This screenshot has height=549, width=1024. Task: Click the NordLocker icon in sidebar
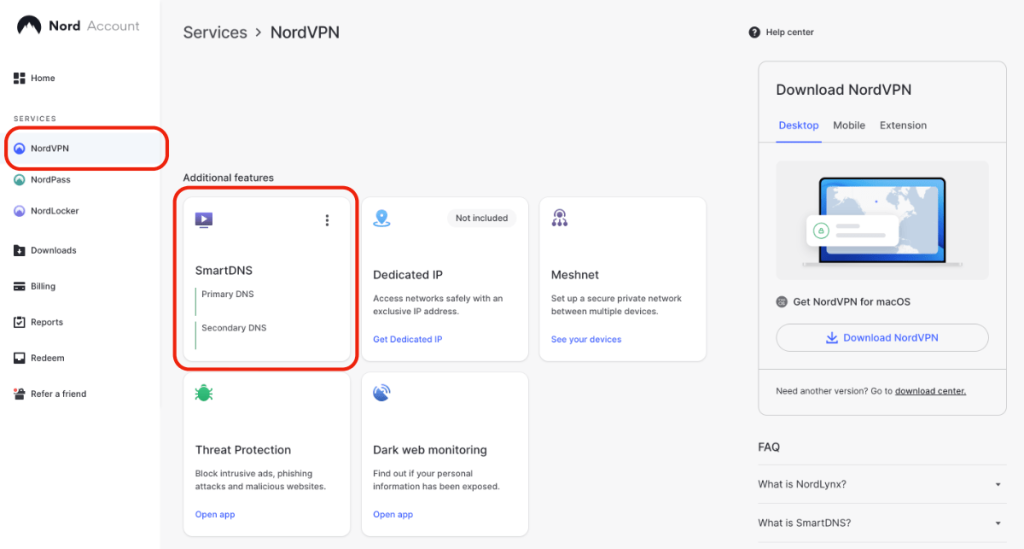point(20,212)
